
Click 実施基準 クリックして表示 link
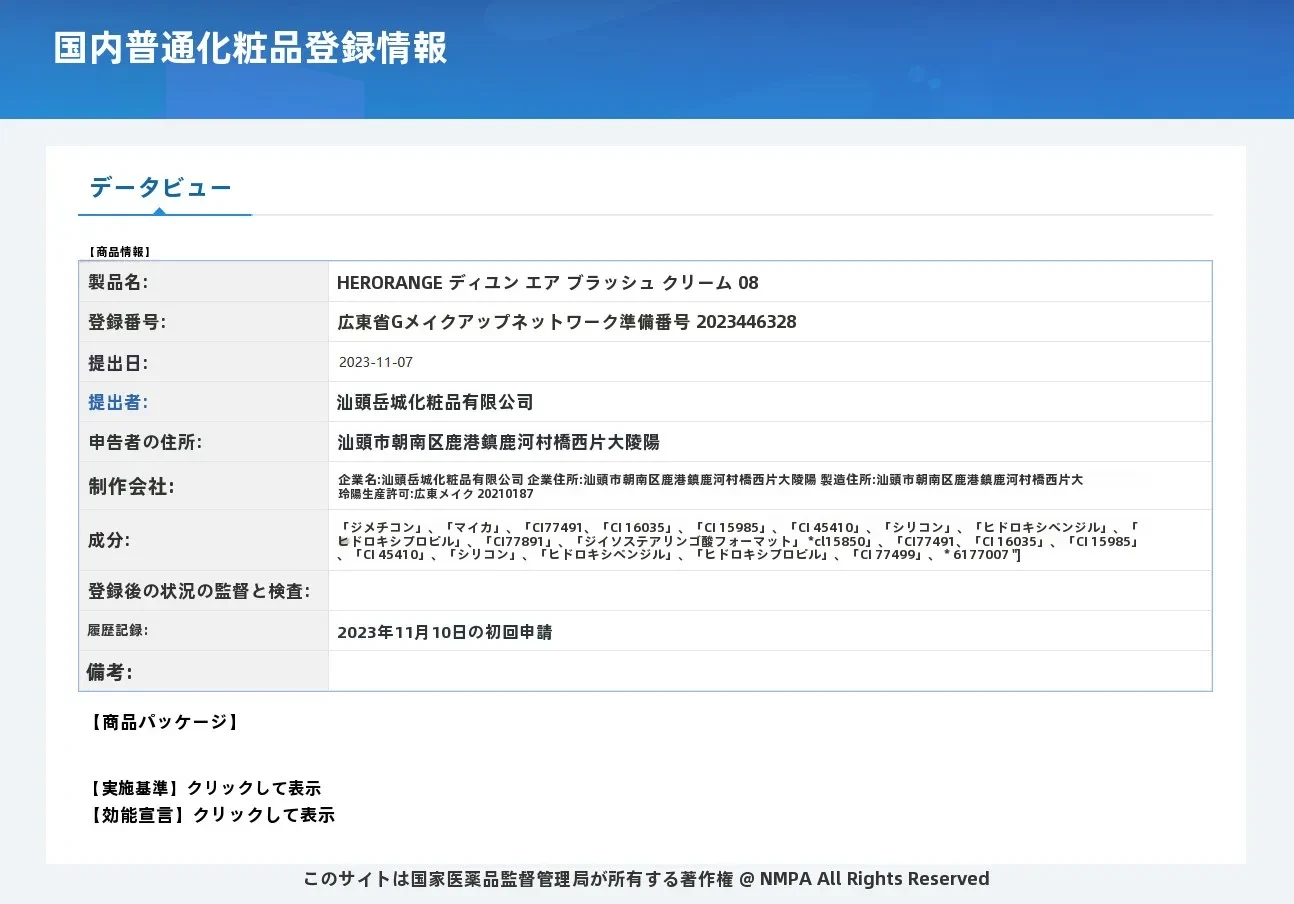[x=205, y=788]
